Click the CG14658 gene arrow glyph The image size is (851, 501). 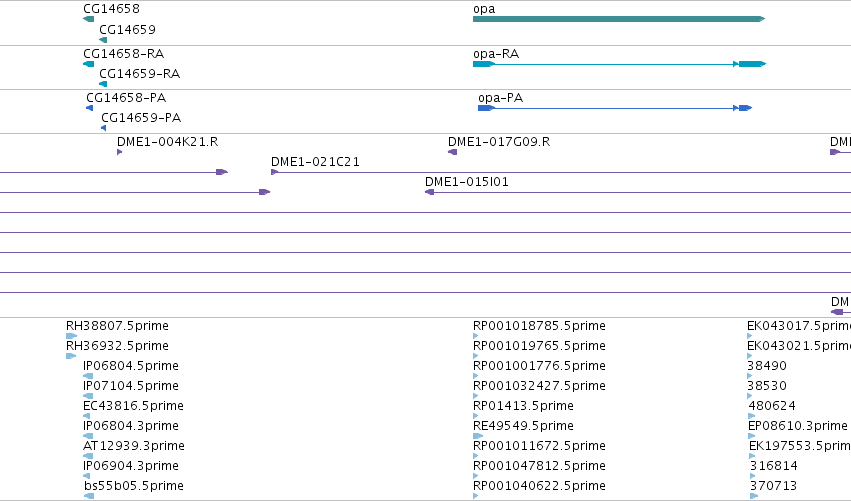(88, 19)
